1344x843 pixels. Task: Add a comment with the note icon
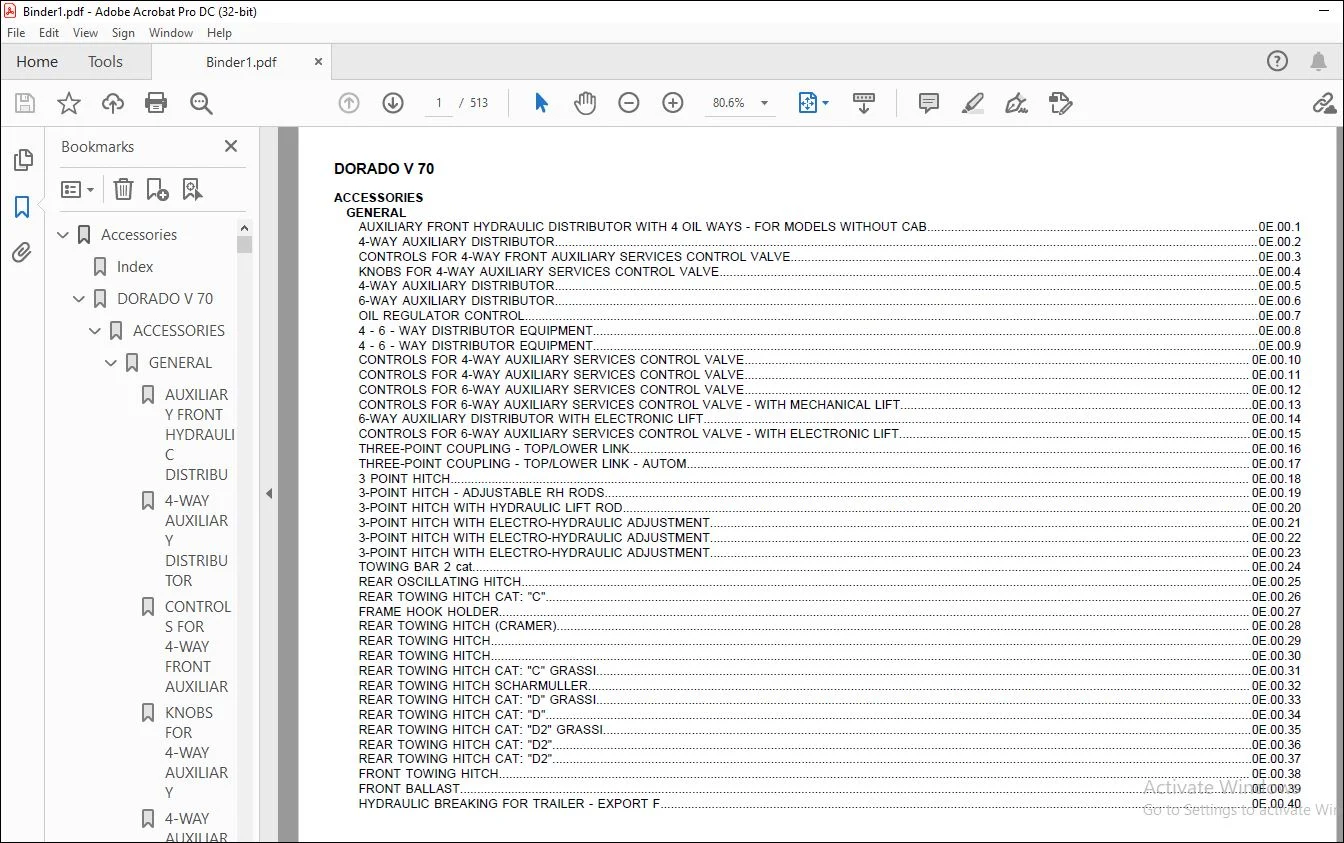(929, 103)
